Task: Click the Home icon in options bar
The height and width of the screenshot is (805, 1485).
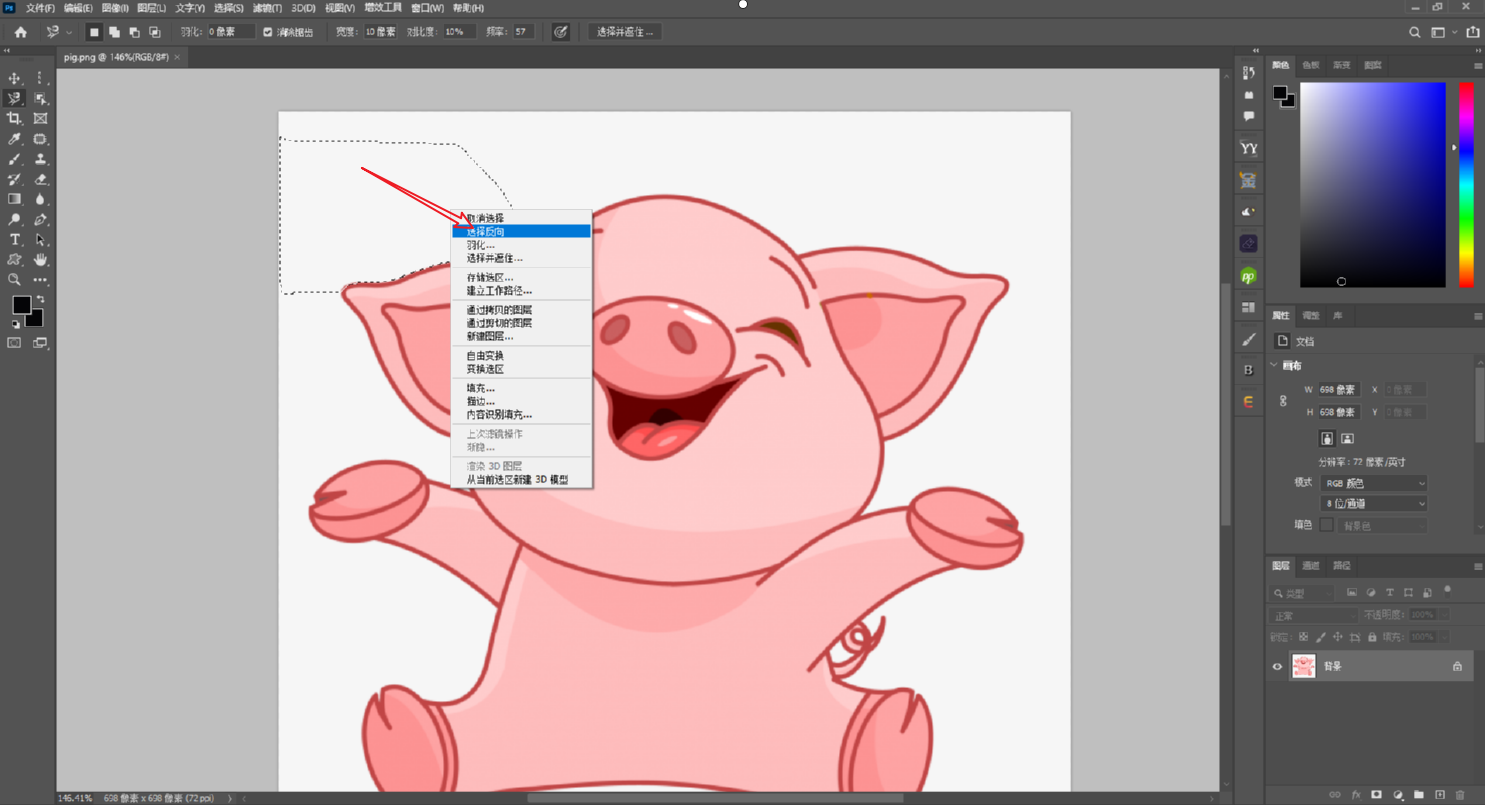Action: pyautogui.click(x=20, y=32)
